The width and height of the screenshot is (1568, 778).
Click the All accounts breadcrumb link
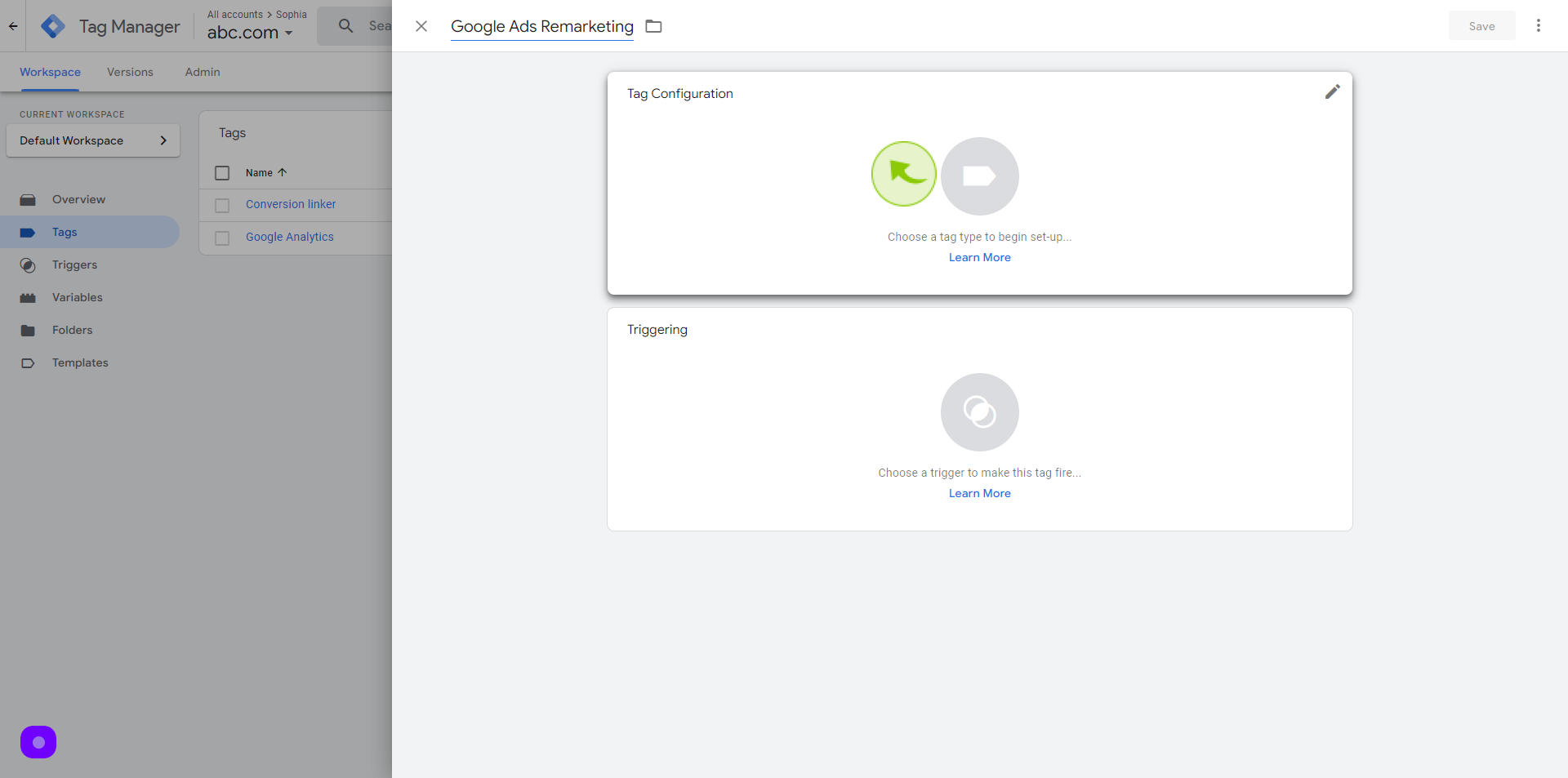pyautogui.click(x=235, y=15)
